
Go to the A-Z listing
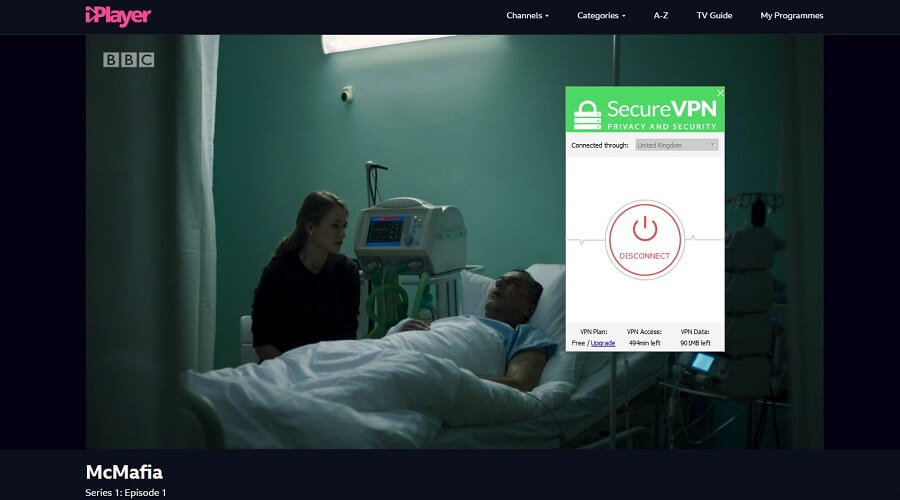pyautogui.click(x=661, y=15)
